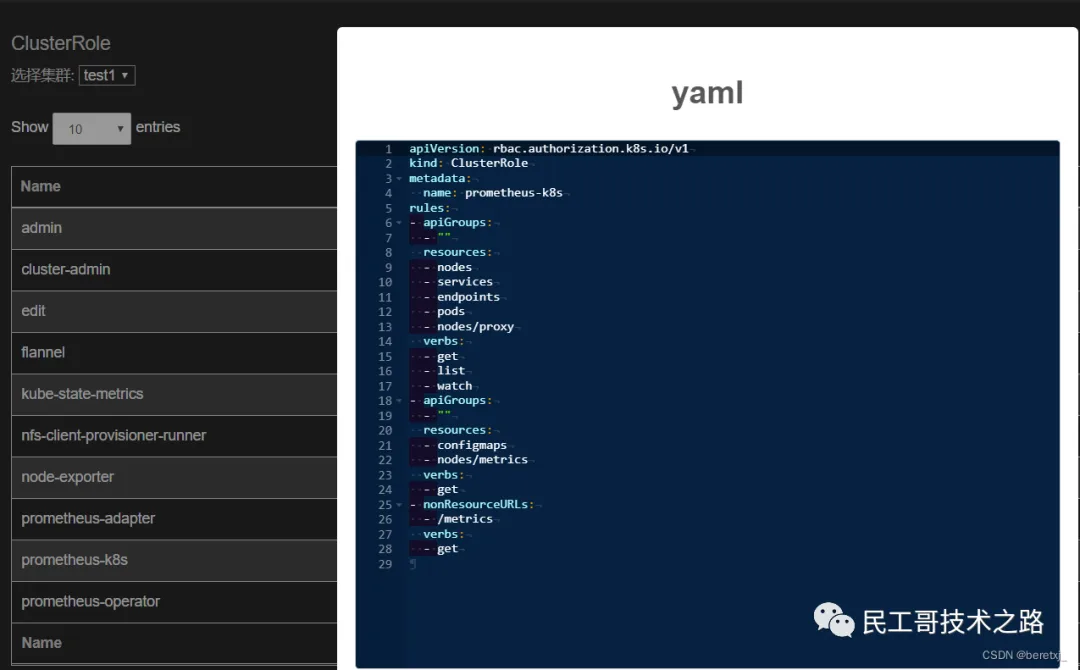Sort table by the top Name header
Image resolution: width=1080 pixels, height=670 pixels.
[x=174, y=187]
